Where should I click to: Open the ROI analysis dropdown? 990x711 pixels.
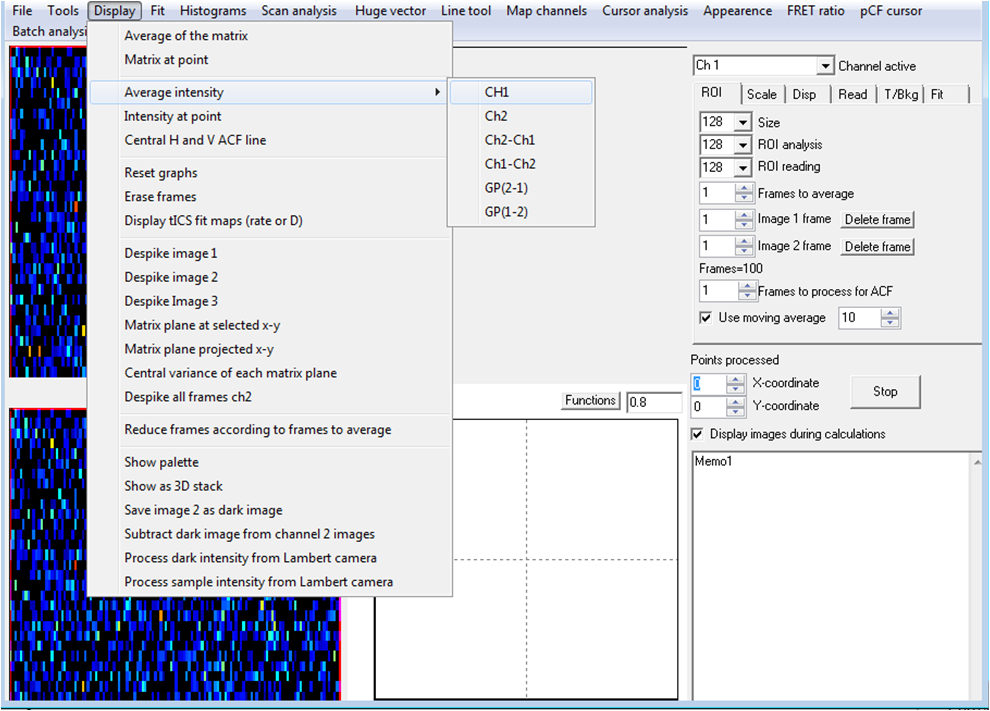tap(742, 145)
